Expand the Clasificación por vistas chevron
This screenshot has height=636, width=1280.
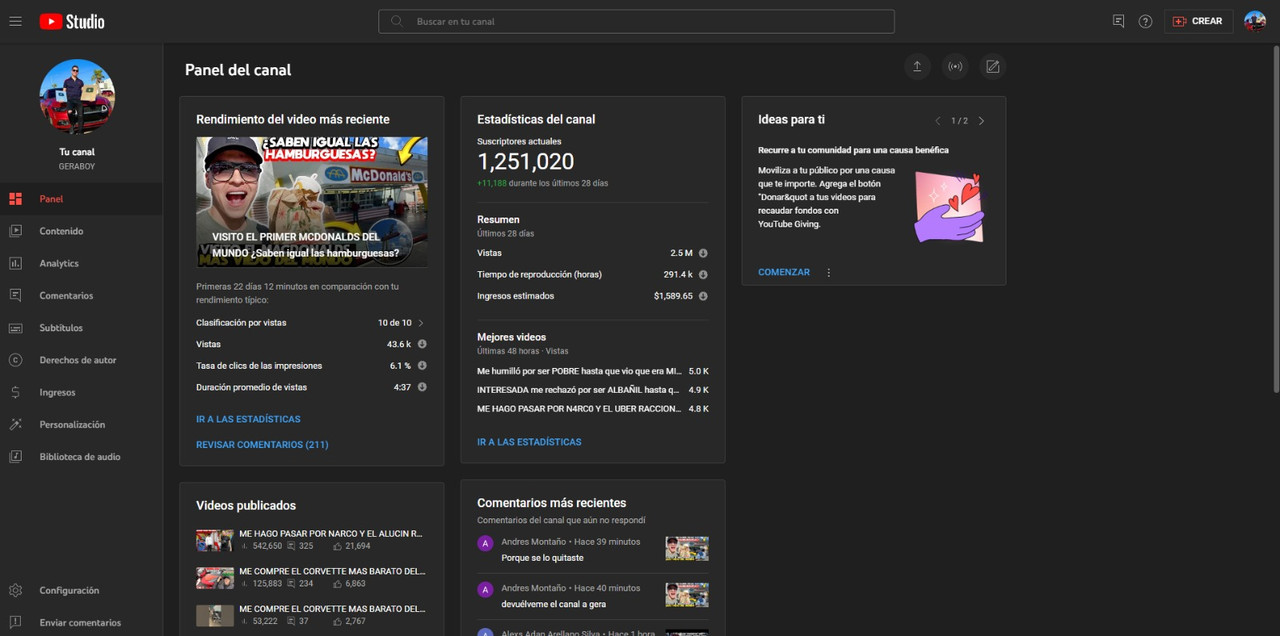(421, 323)
